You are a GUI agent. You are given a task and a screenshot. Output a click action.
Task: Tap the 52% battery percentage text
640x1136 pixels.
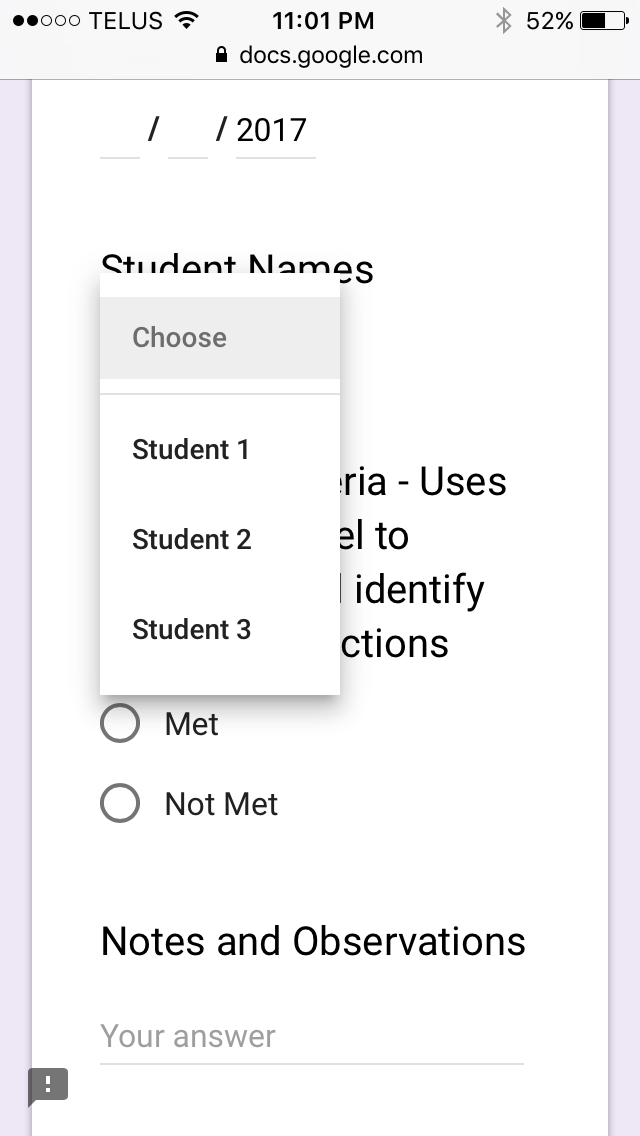click(x=550, y=20)
